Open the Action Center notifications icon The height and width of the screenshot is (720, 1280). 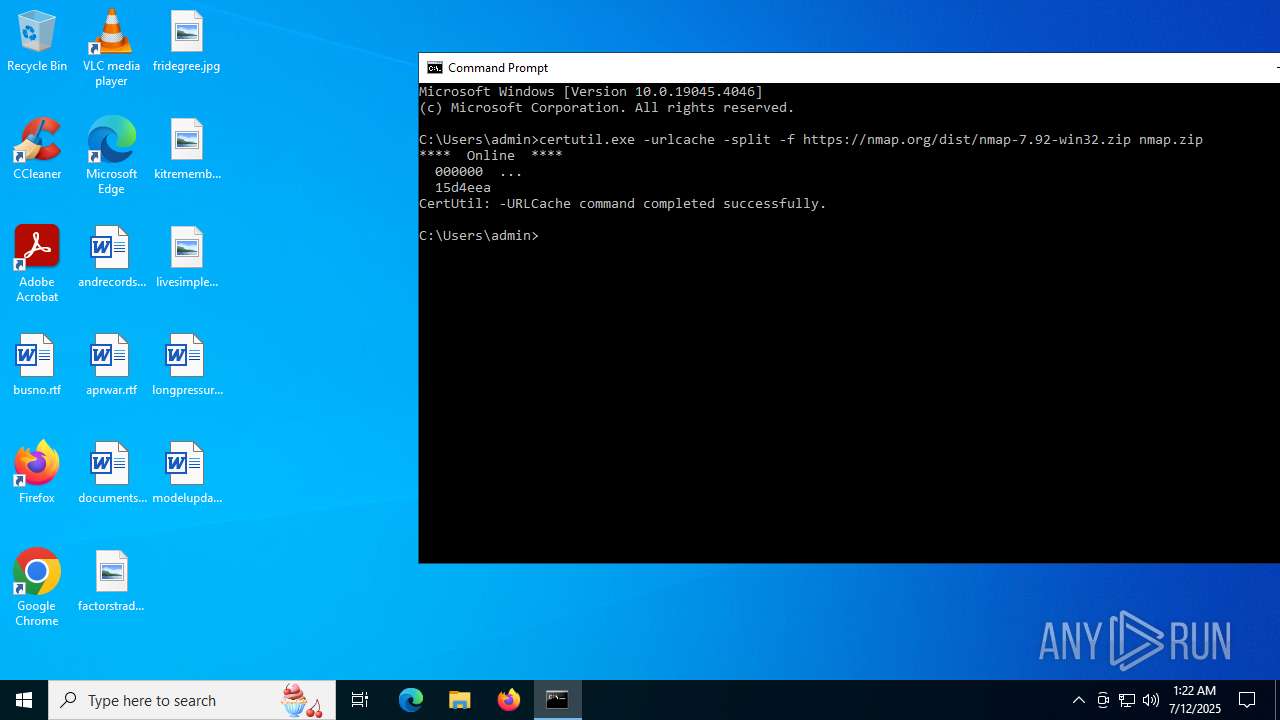[x=1248, y=700]
